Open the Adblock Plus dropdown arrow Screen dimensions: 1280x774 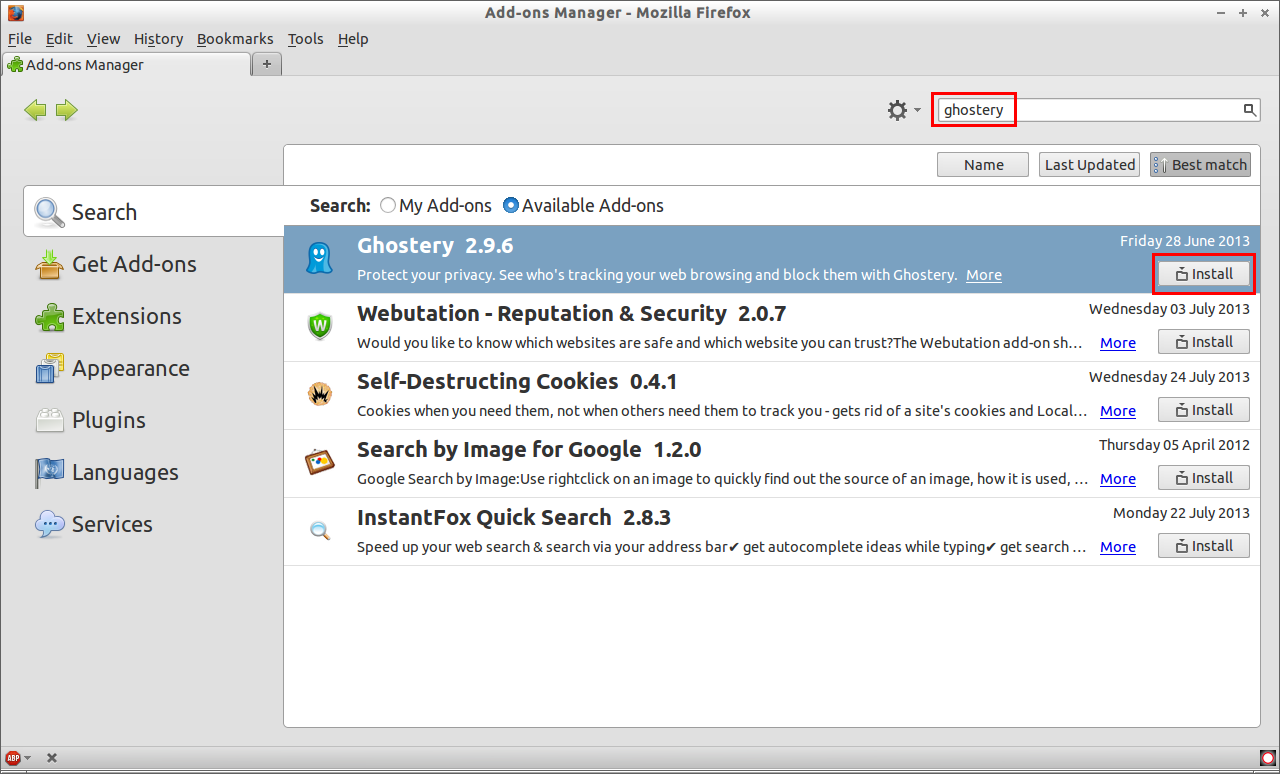point(28,758)
